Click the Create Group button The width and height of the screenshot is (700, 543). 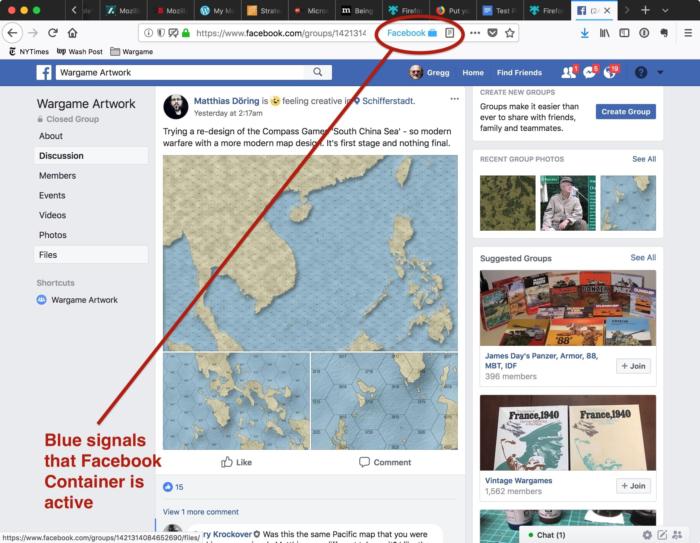pyautogui.click(x=625, y=112)
